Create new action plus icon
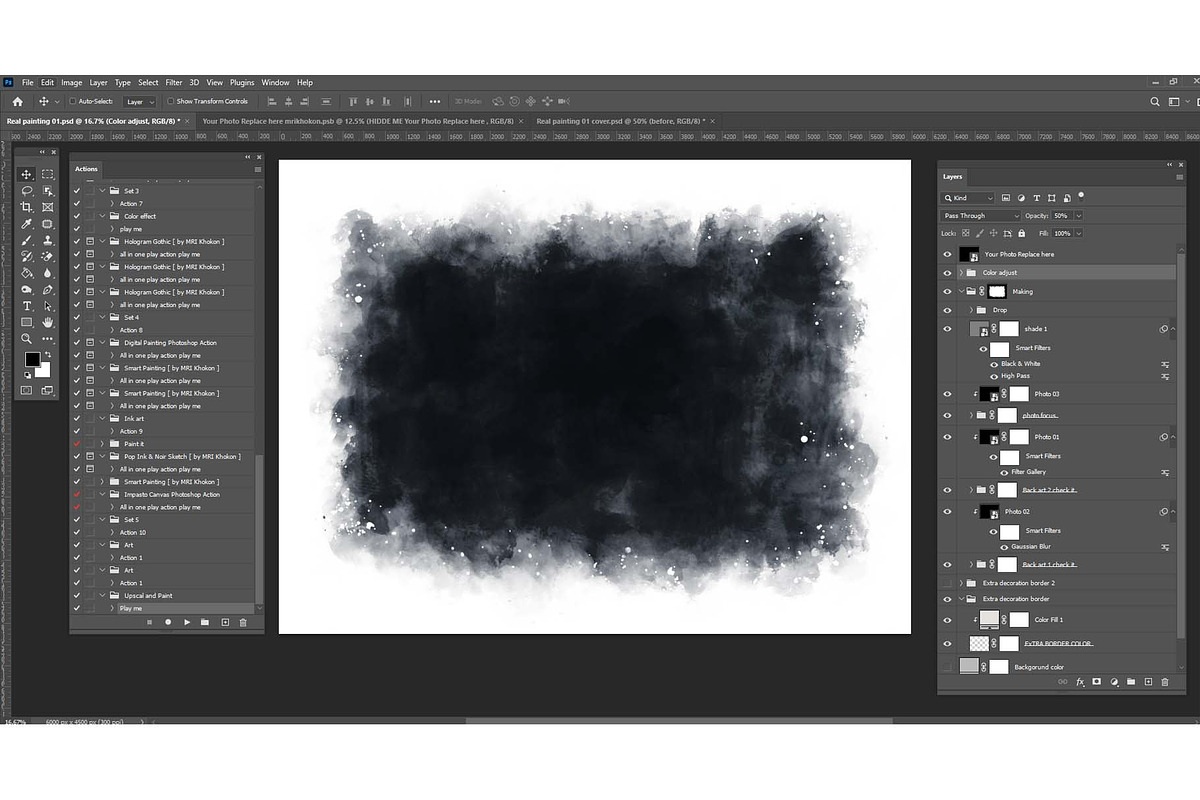 [x=225, y=622]
